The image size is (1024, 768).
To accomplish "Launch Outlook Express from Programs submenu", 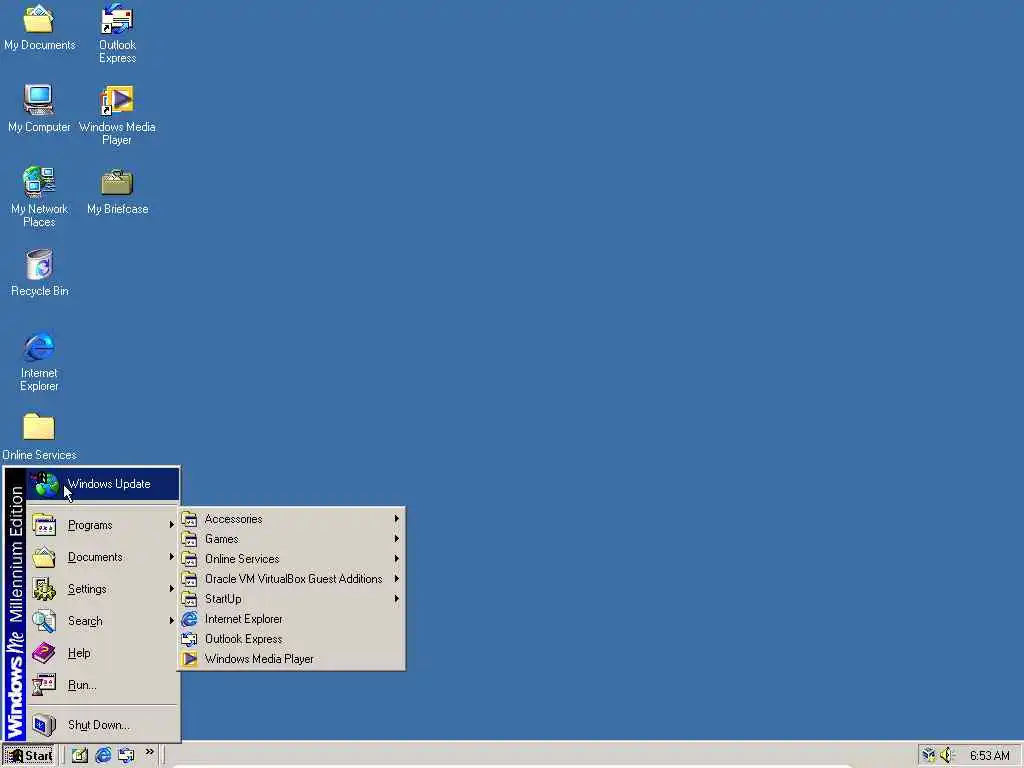I will (291, 639).
